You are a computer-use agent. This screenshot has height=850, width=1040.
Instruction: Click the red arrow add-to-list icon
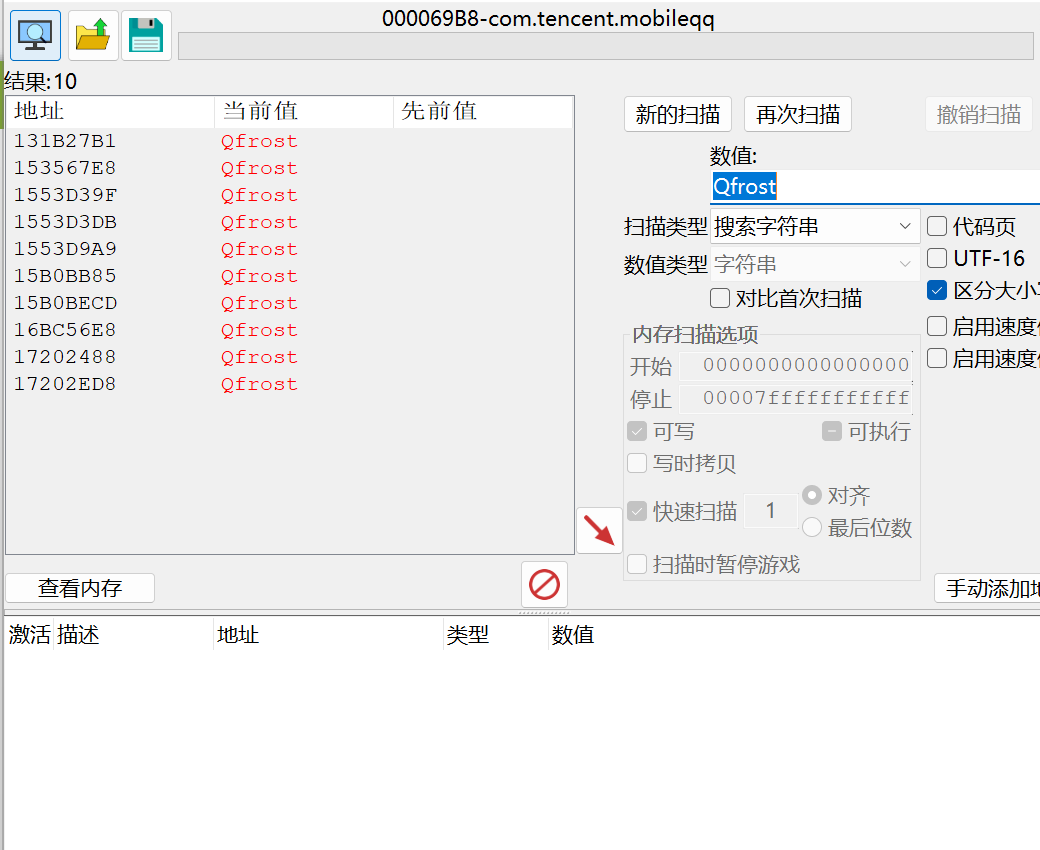(599, 530)
